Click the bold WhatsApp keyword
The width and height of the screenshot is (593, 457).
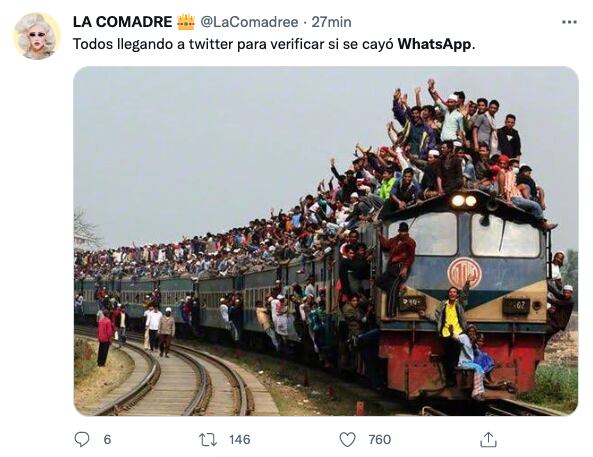(x=435, y=44)
